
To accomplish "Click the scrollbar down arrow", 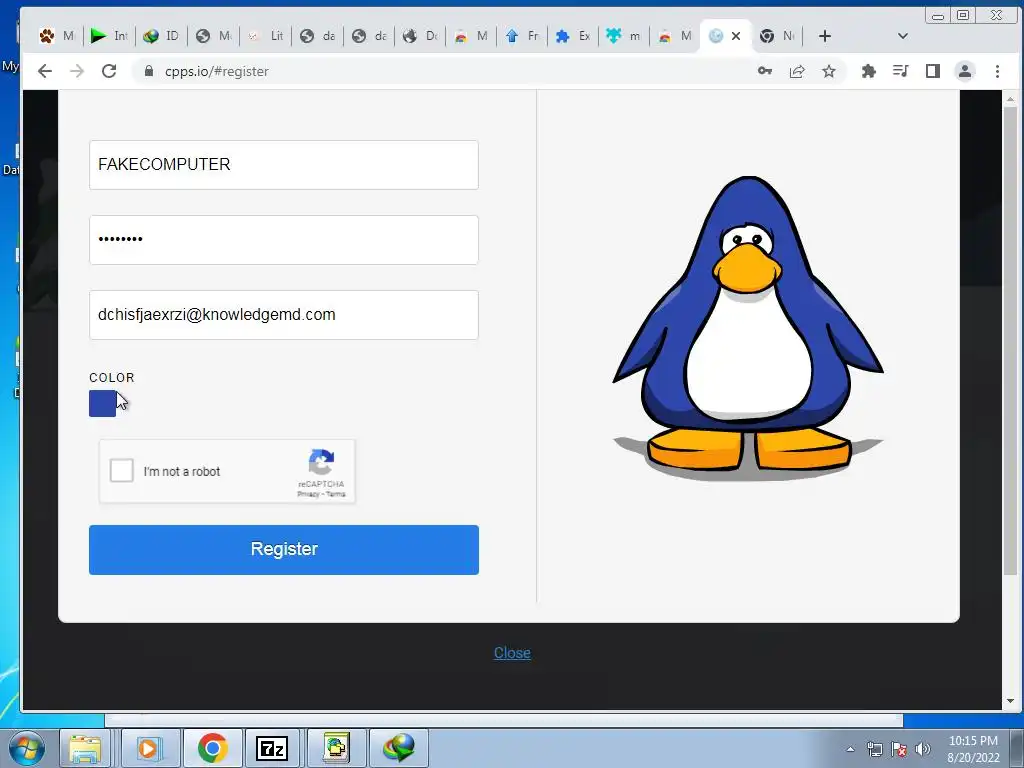I will (1010, 701).
